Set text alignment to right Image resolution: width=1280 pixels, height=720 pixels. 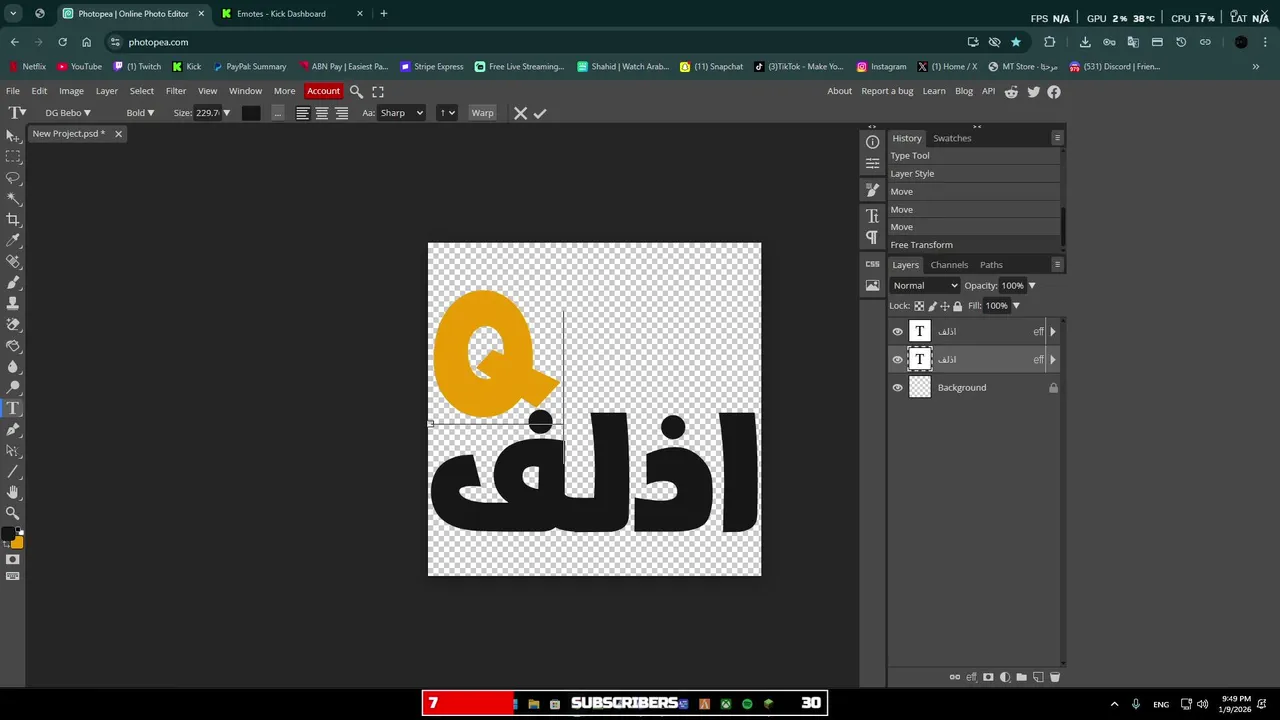coord(341,113)
